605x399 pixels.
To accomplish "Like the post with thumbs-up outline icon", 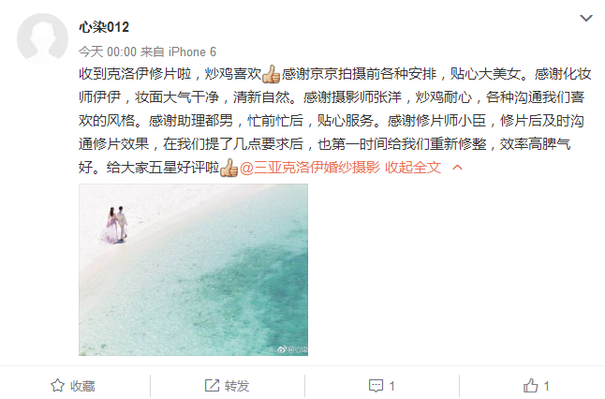I will coord(531,385).
